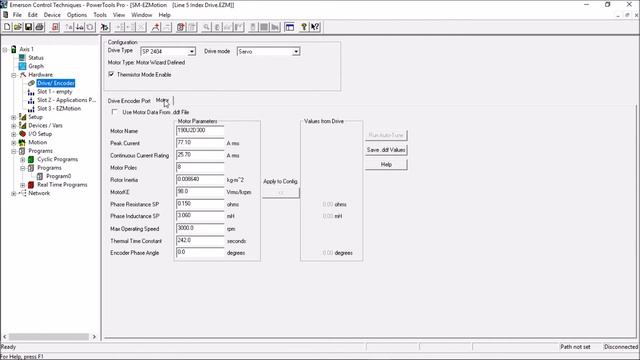This screenshot has width=640, height=360.
Task: Open the Drive mode dropdown
Action: [296, 51]
